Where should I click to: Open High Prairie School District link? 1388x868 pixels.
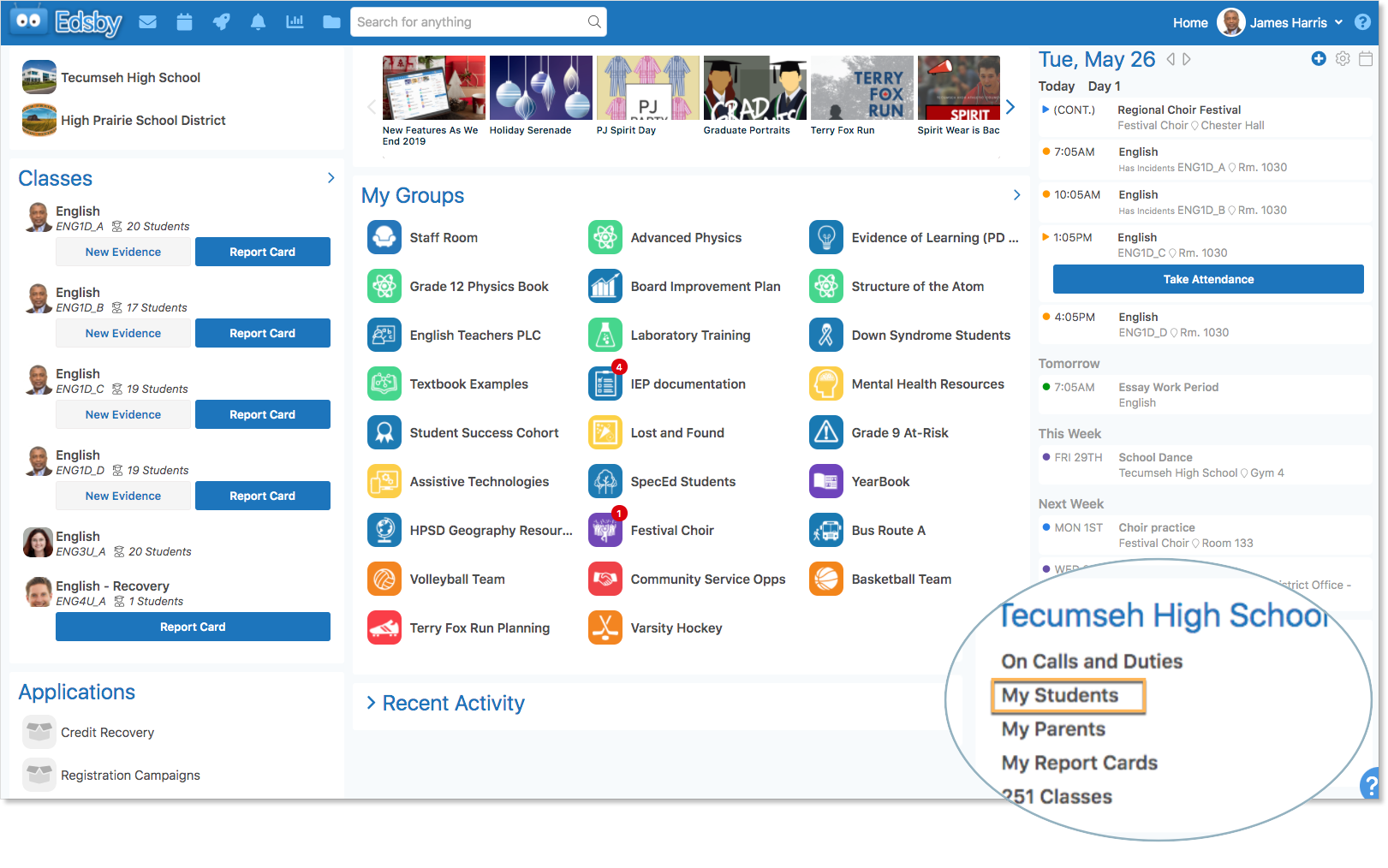pyautogui.click(x=143, y=120)
